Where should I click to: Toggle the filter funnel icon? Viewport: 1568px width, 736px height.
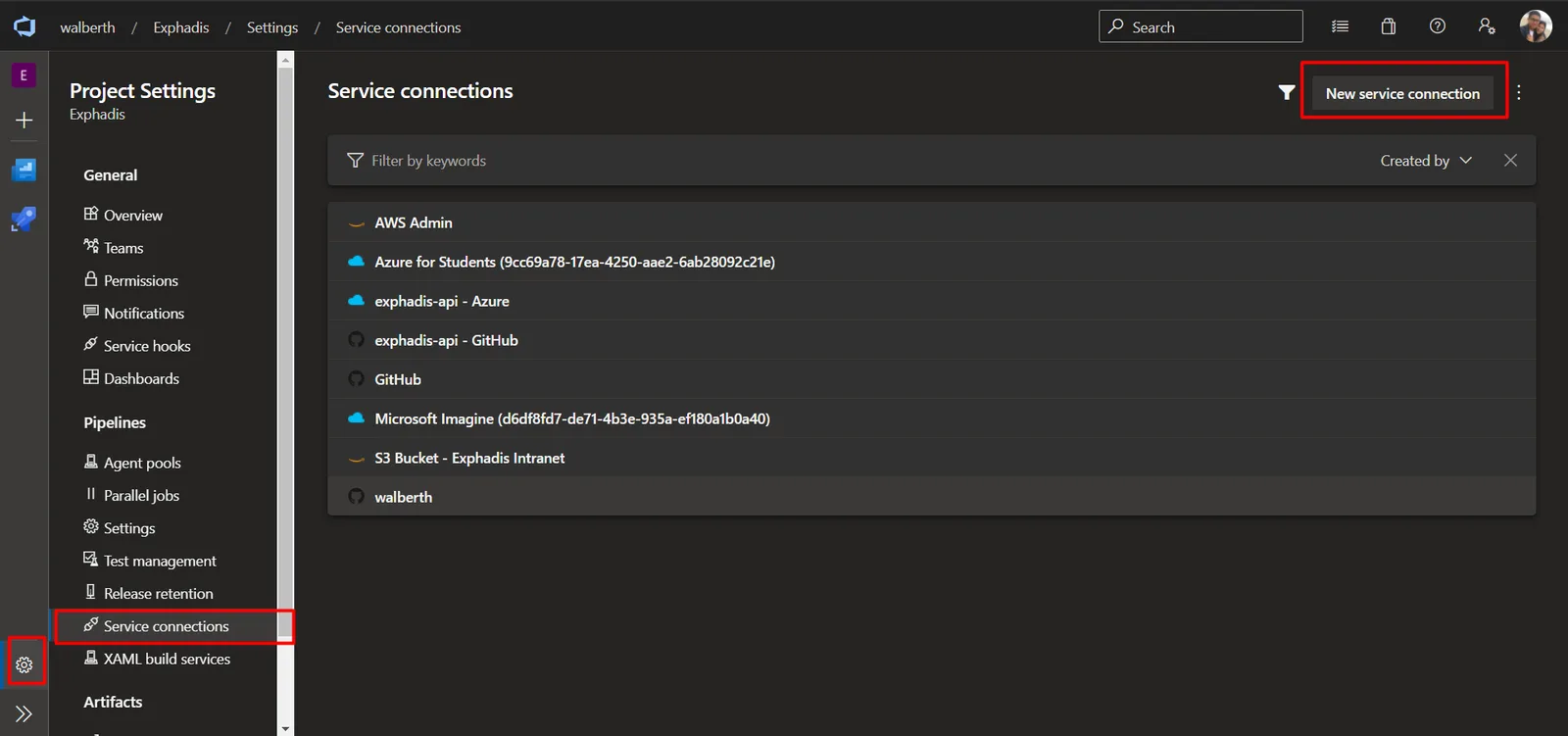[x=1287, y=93]
